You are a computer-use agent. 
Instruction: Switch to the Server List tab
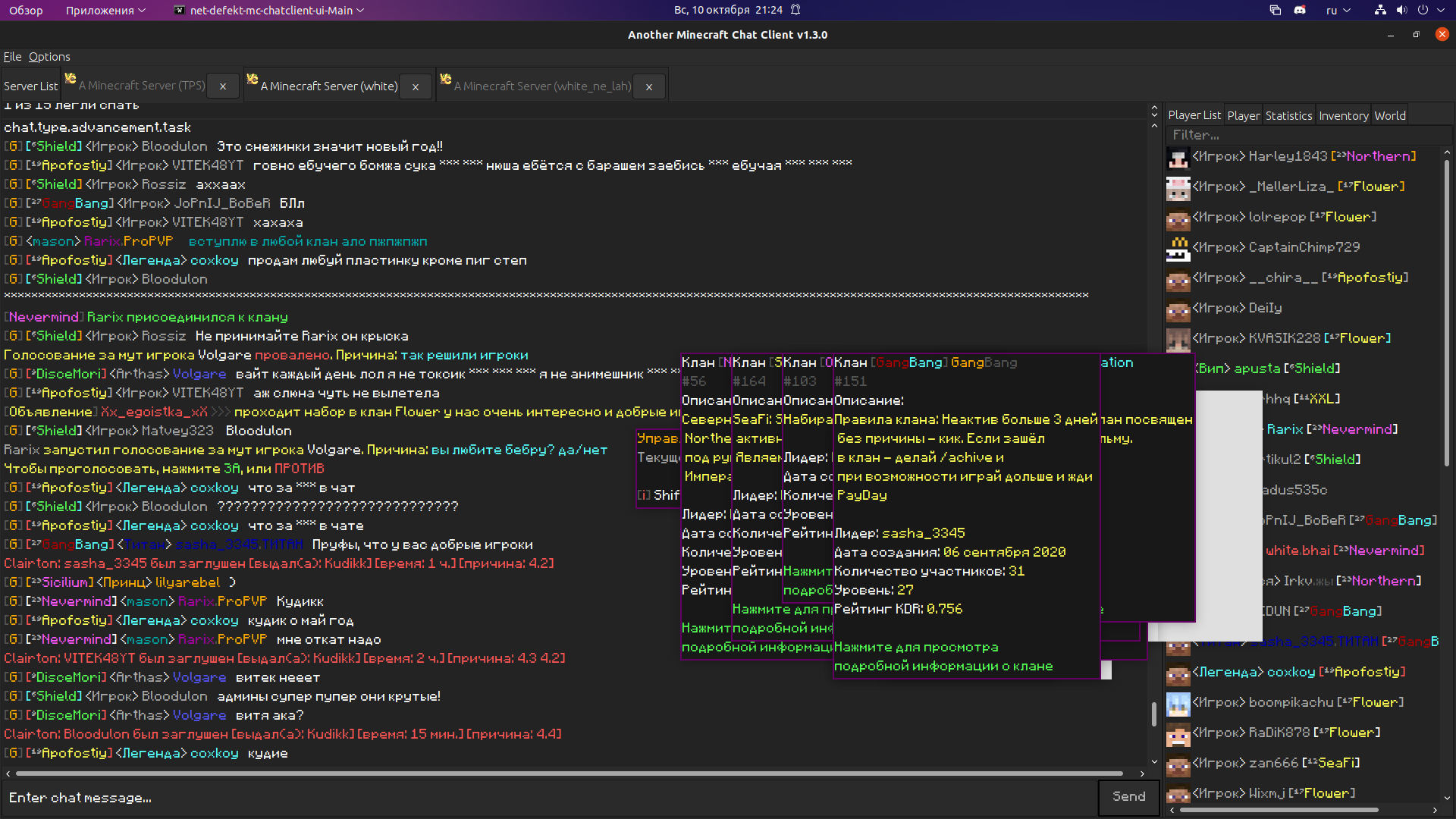click(x=30, y=86)
